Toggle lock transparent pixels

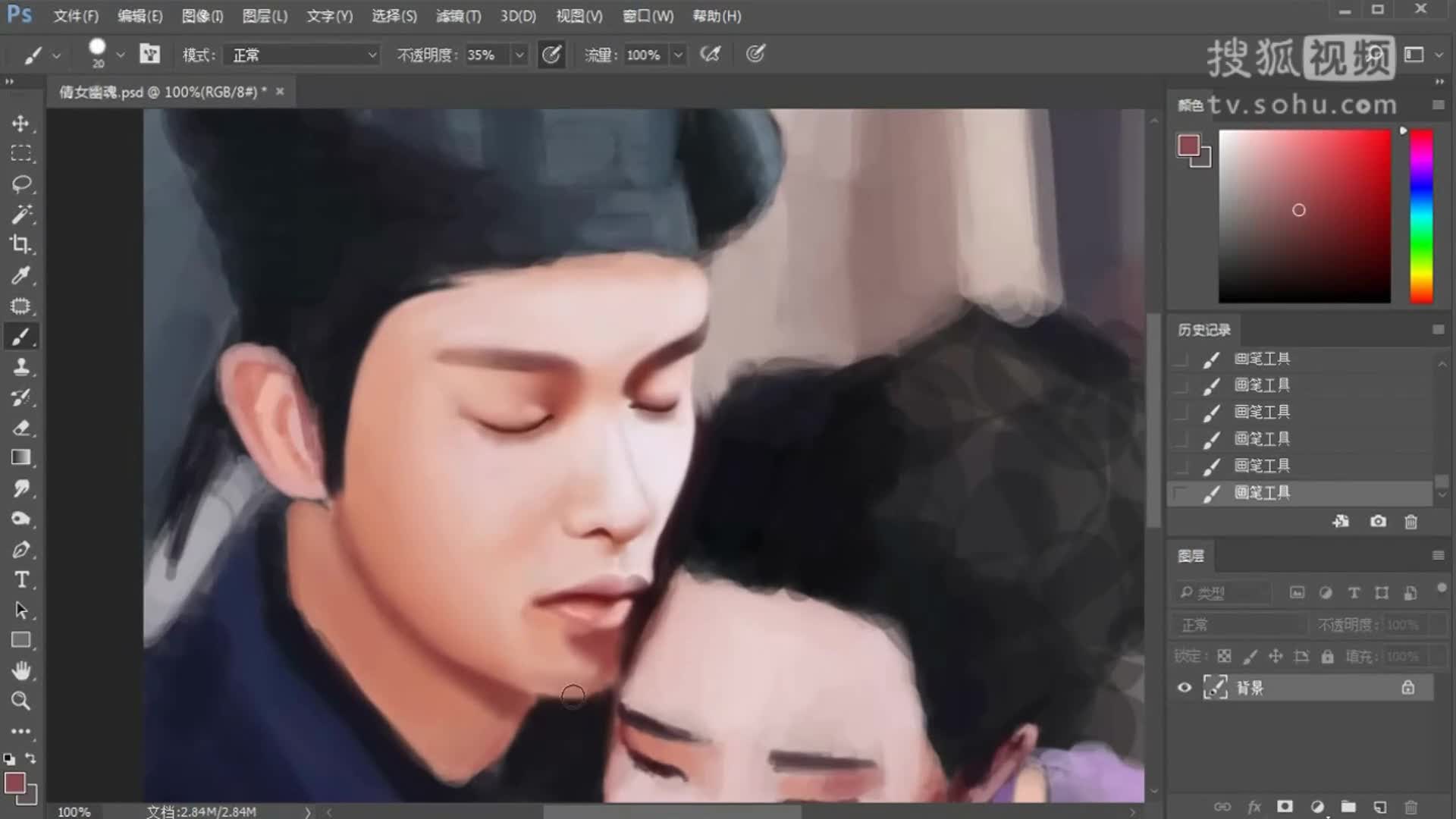point(1224,656)
